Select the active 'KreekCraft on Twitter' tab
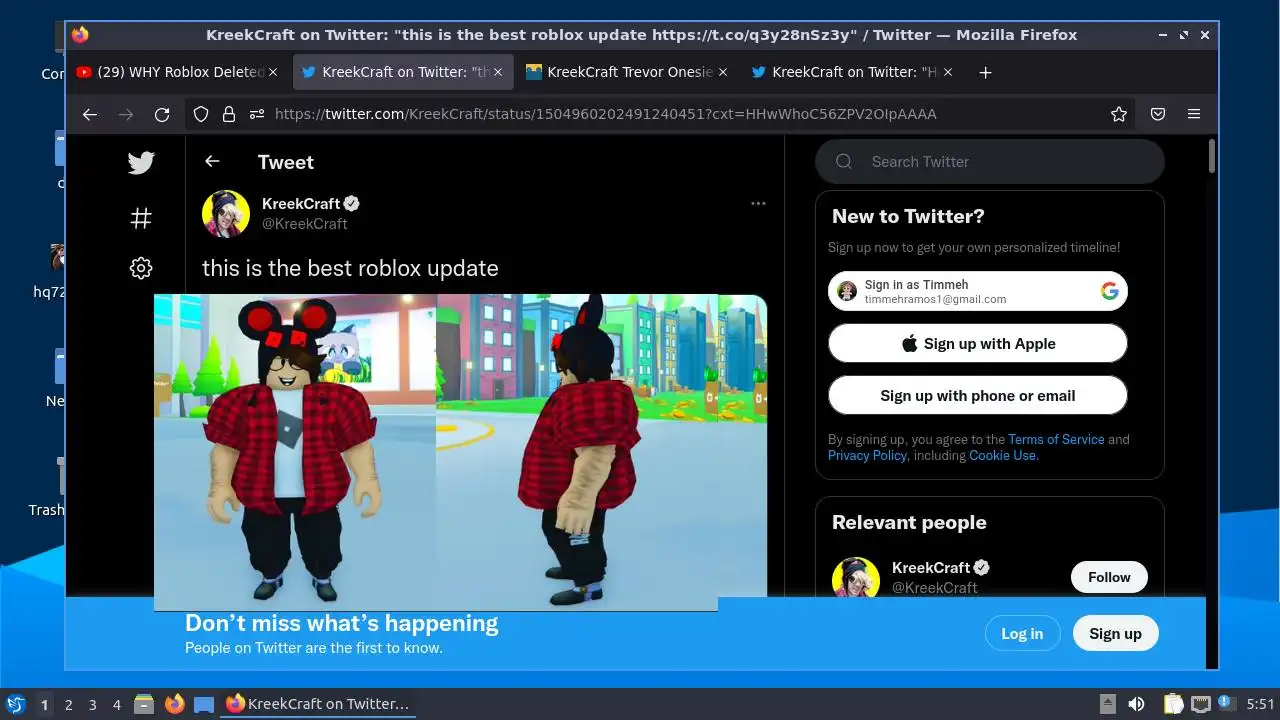 (403, 72)
